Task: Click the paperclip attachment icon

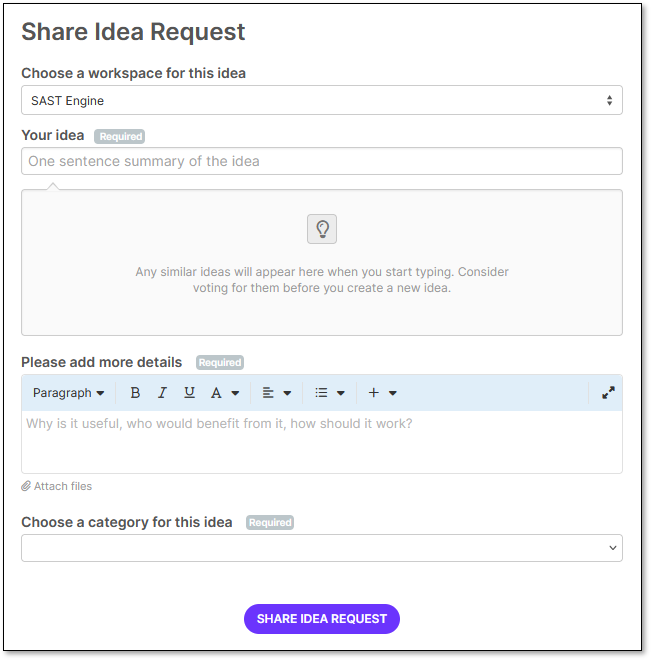Action: [27, 486]
